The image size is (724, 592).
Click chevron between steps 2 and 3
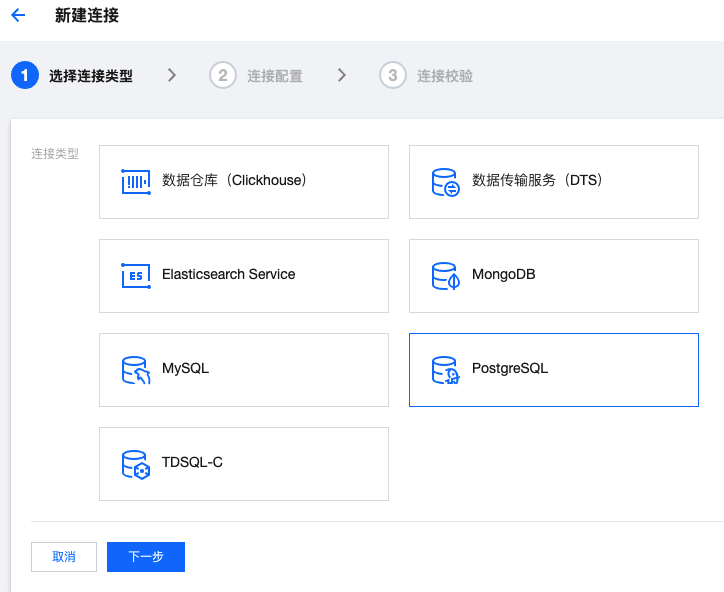[x=342, y=75]
